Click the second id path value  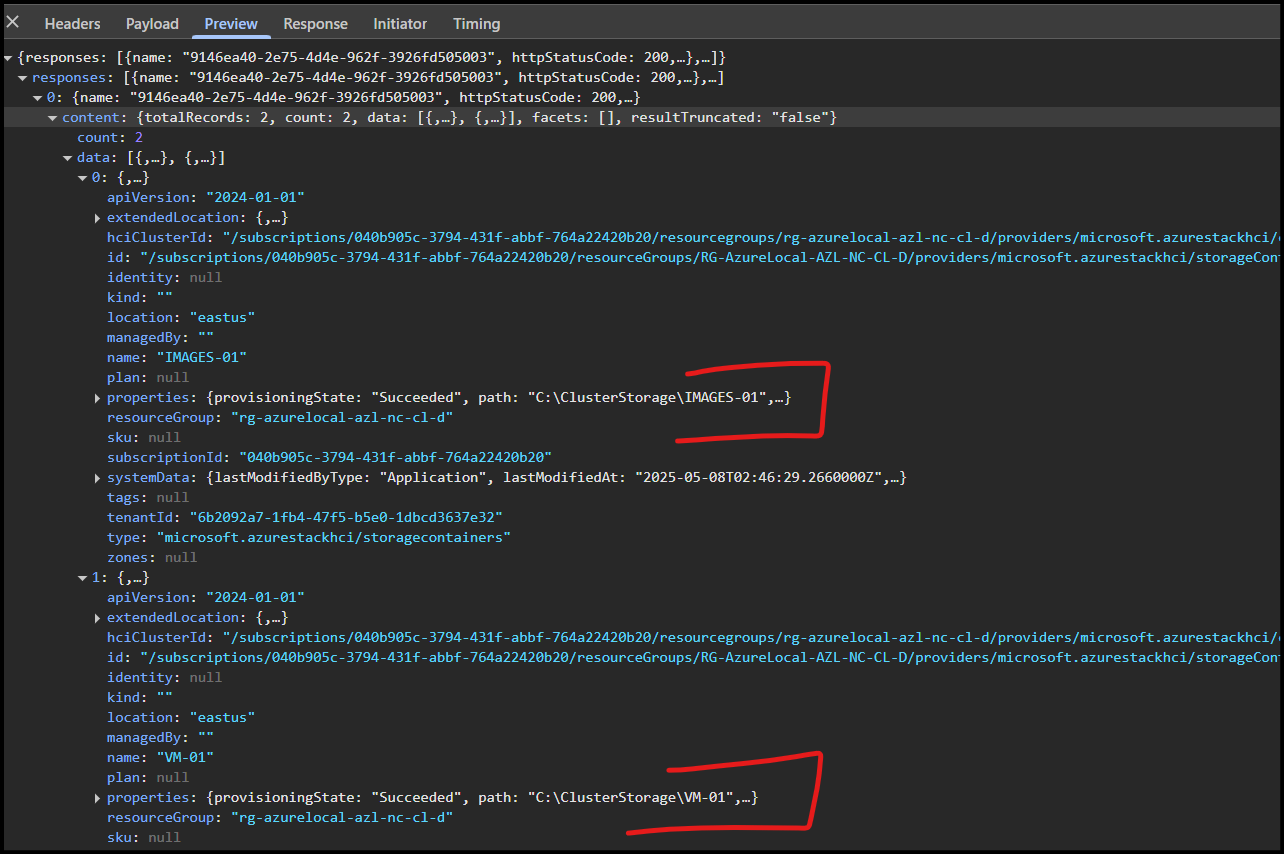pos(710,658)
